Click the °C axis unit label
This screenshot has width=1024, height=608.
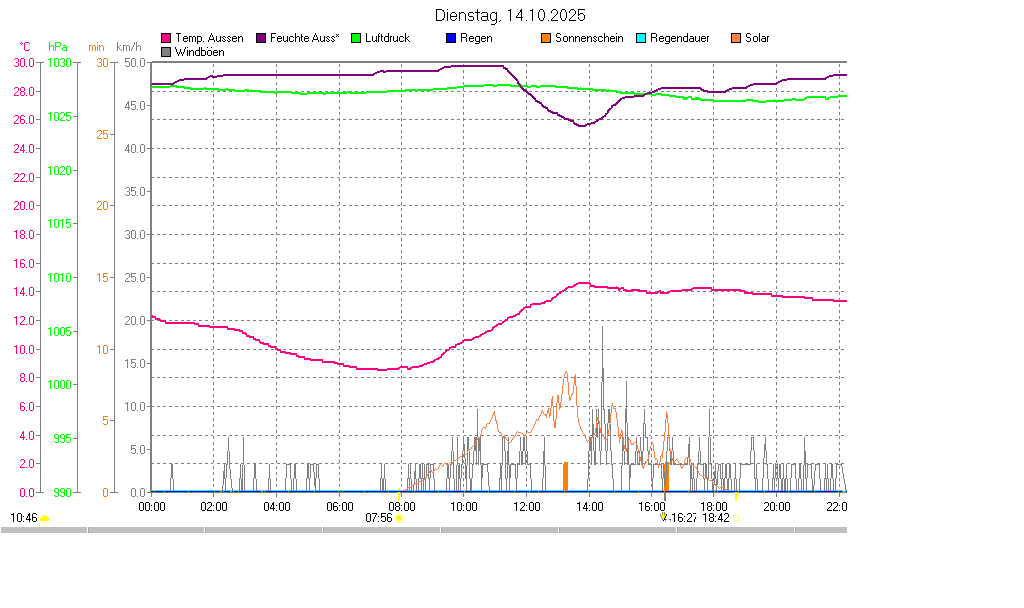pyautogui.click(x=25, y=47)
